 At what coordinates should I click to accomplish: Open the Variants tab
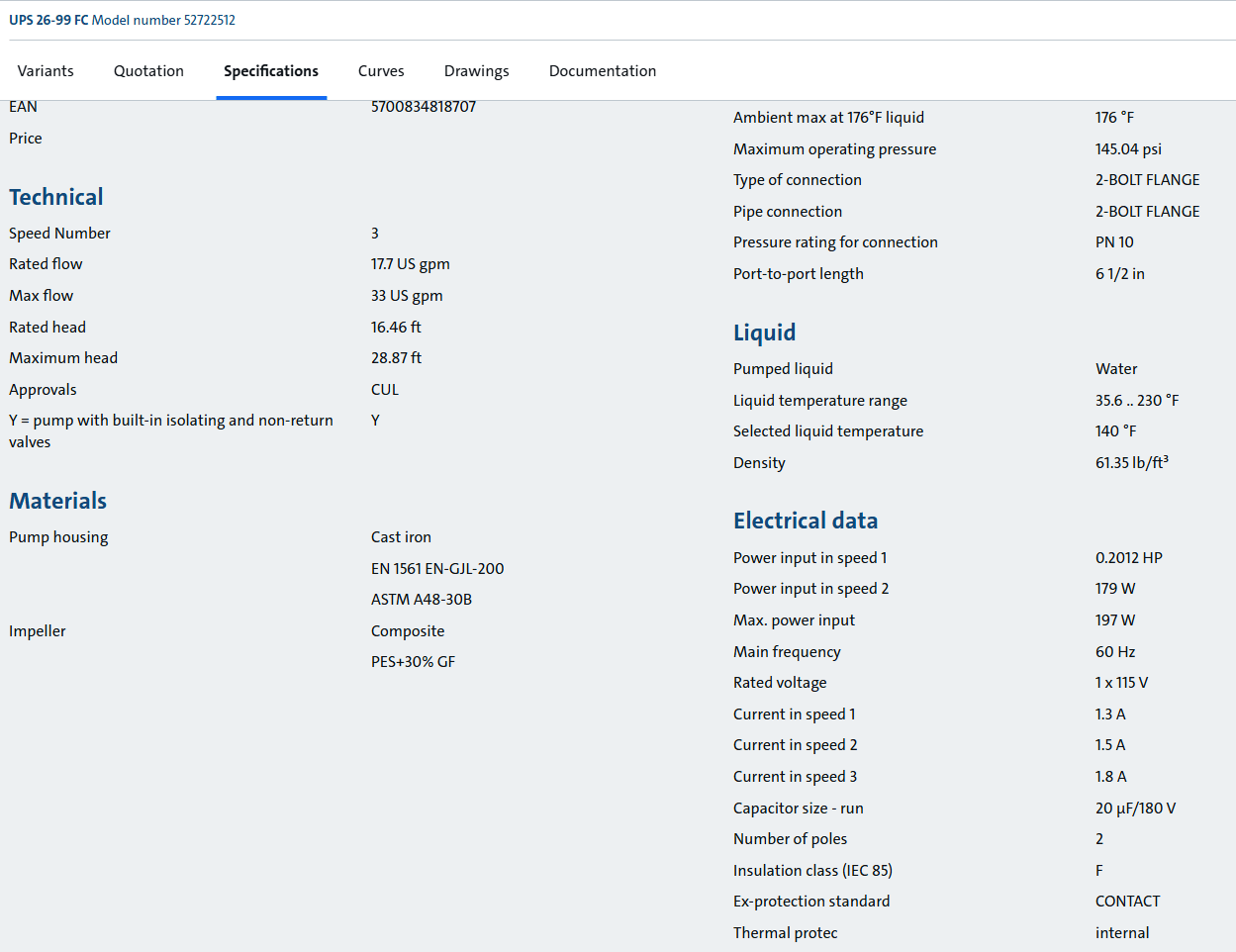click(46, 71)
